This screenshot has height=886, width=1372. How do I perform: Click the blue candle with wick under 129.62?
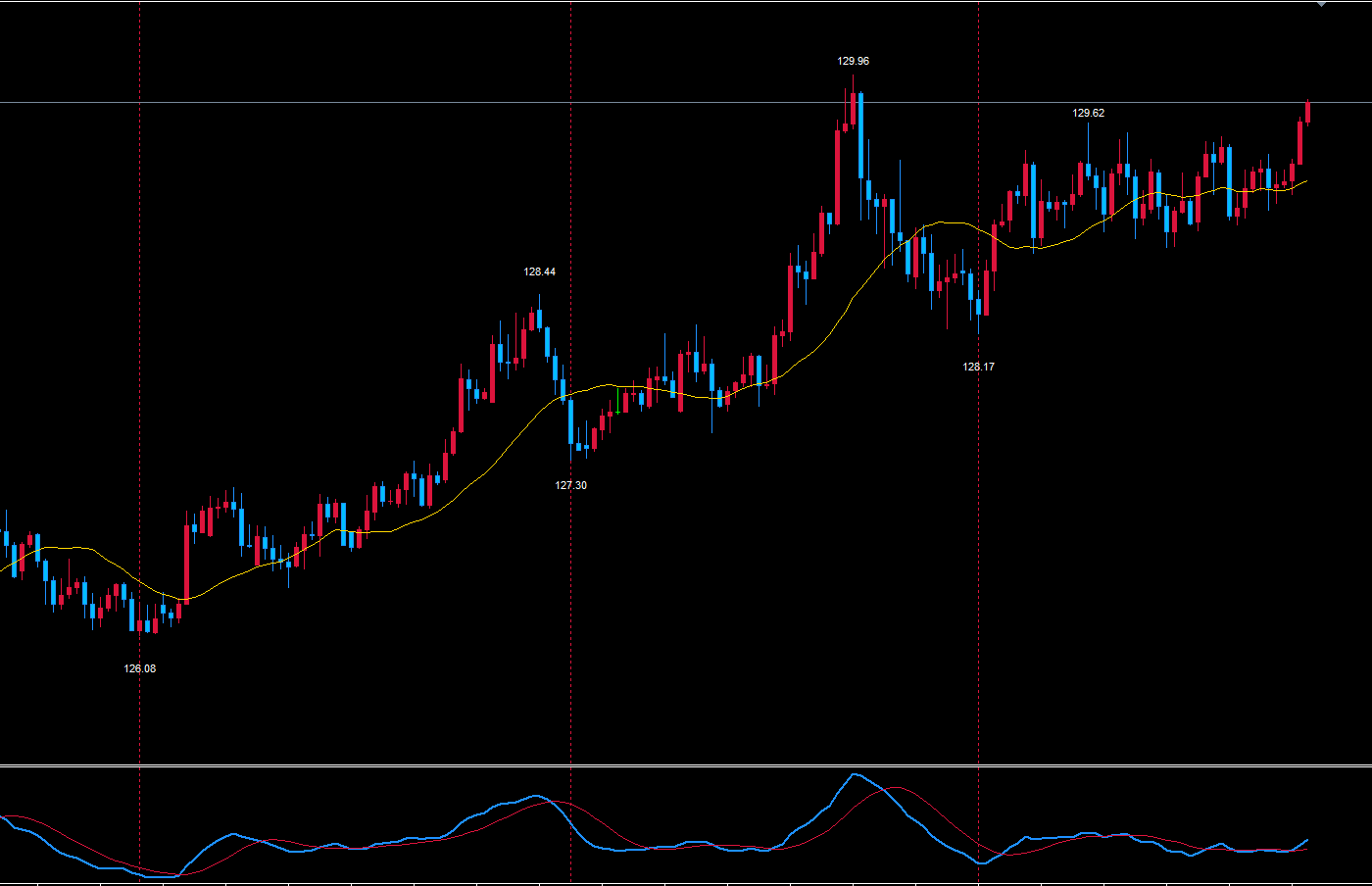(x=1088, y=171)
